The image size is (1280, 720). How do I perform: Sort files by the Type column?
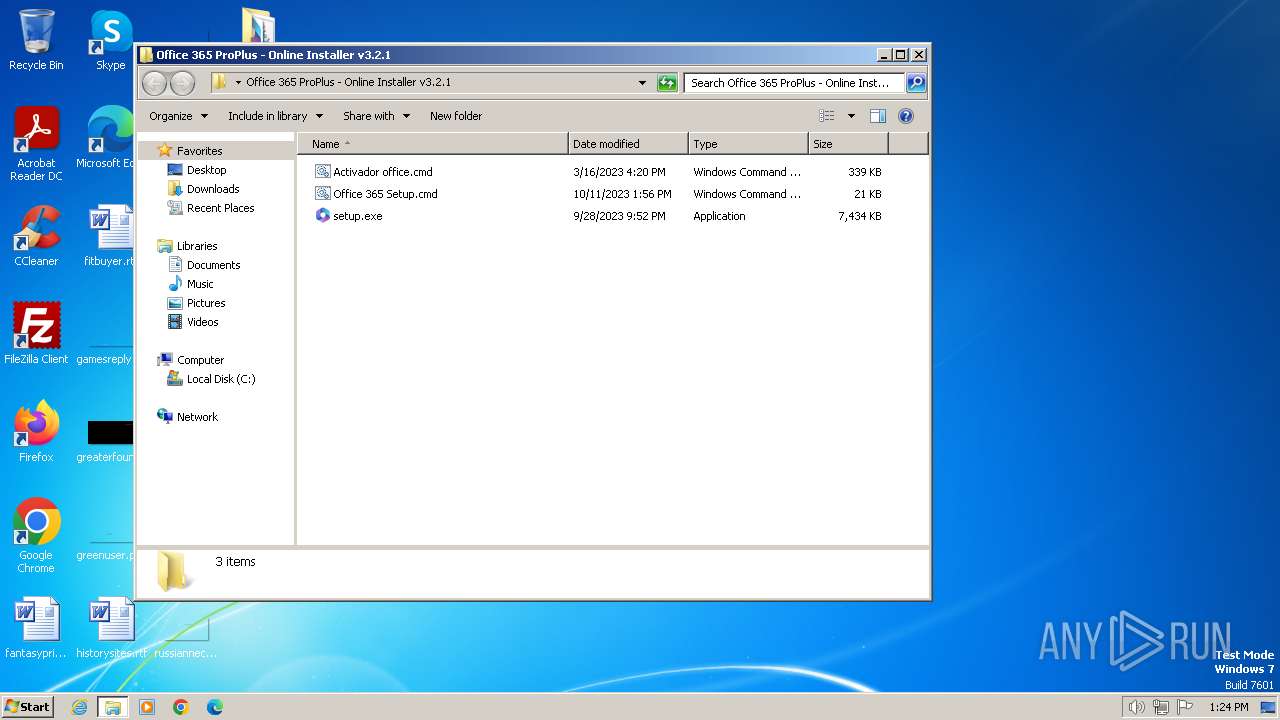(x=748, y=144)
